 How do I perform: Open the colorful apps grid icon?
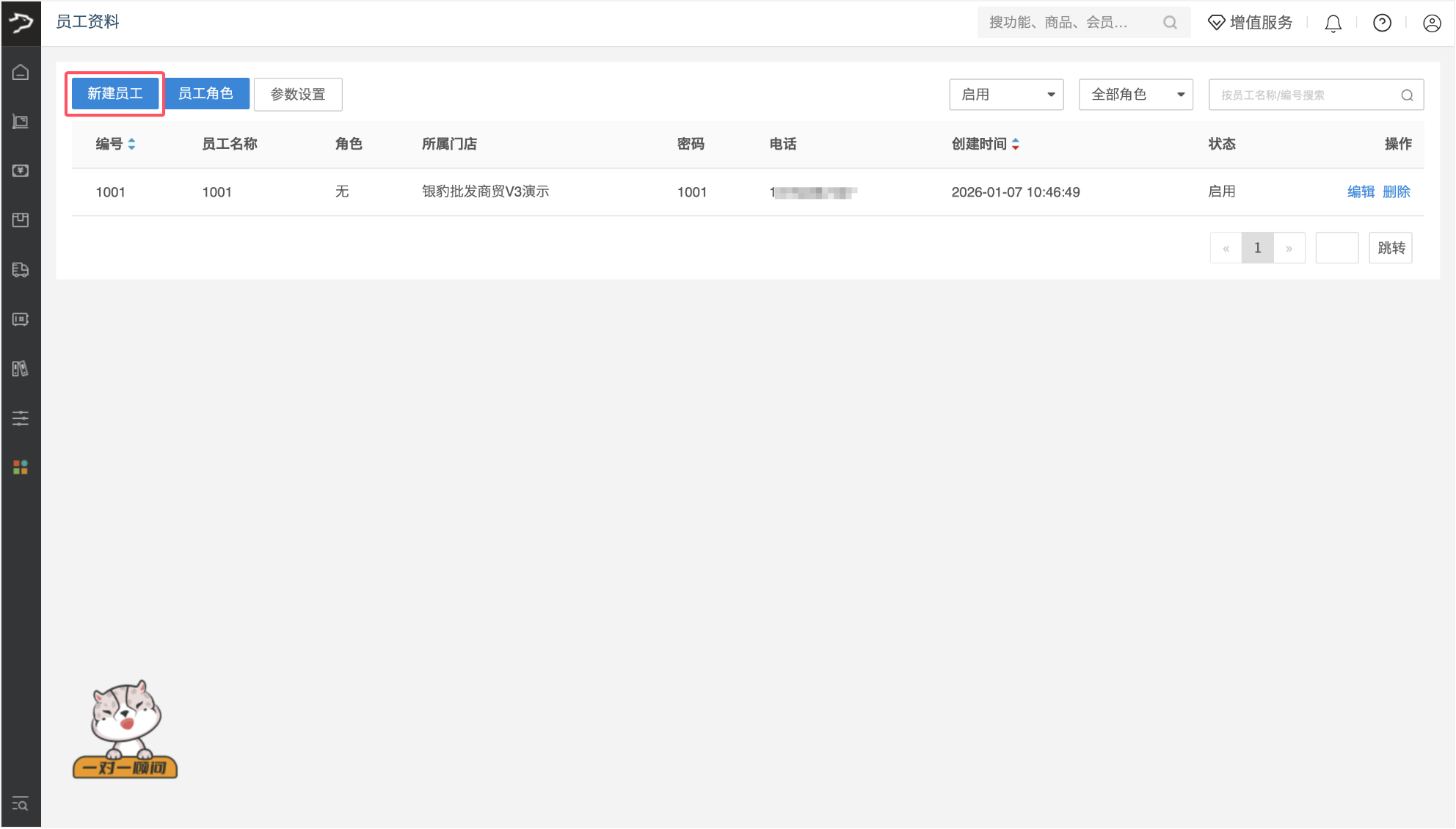[21, 467]
